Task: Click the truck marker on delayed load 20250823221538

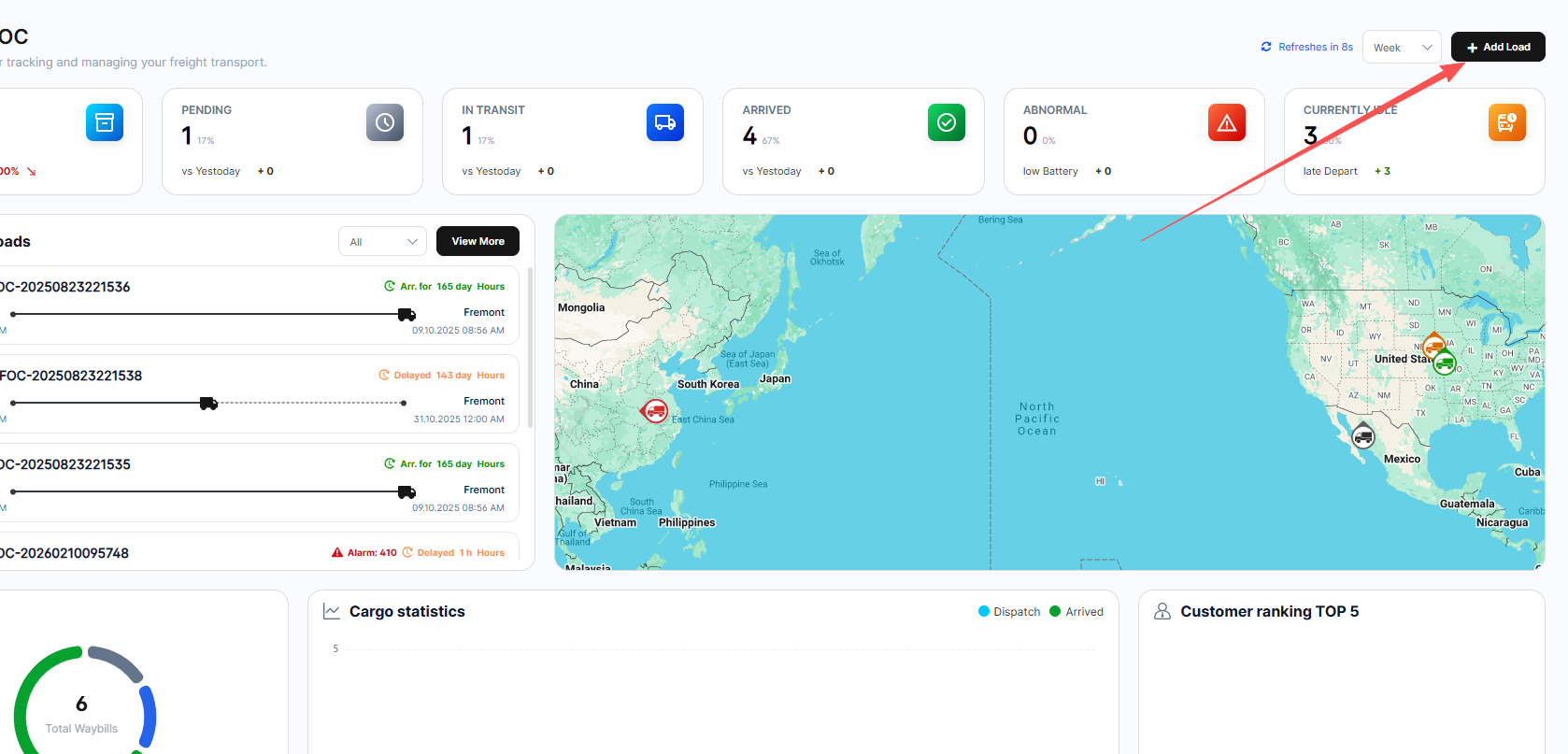Action: point(208,404)
